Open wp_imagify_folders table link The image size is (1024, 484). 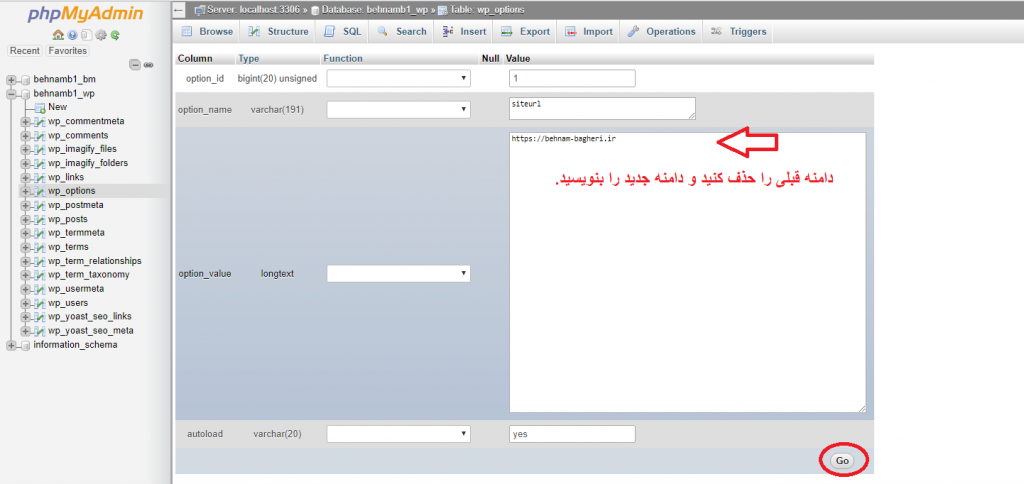tap(88, 163)
